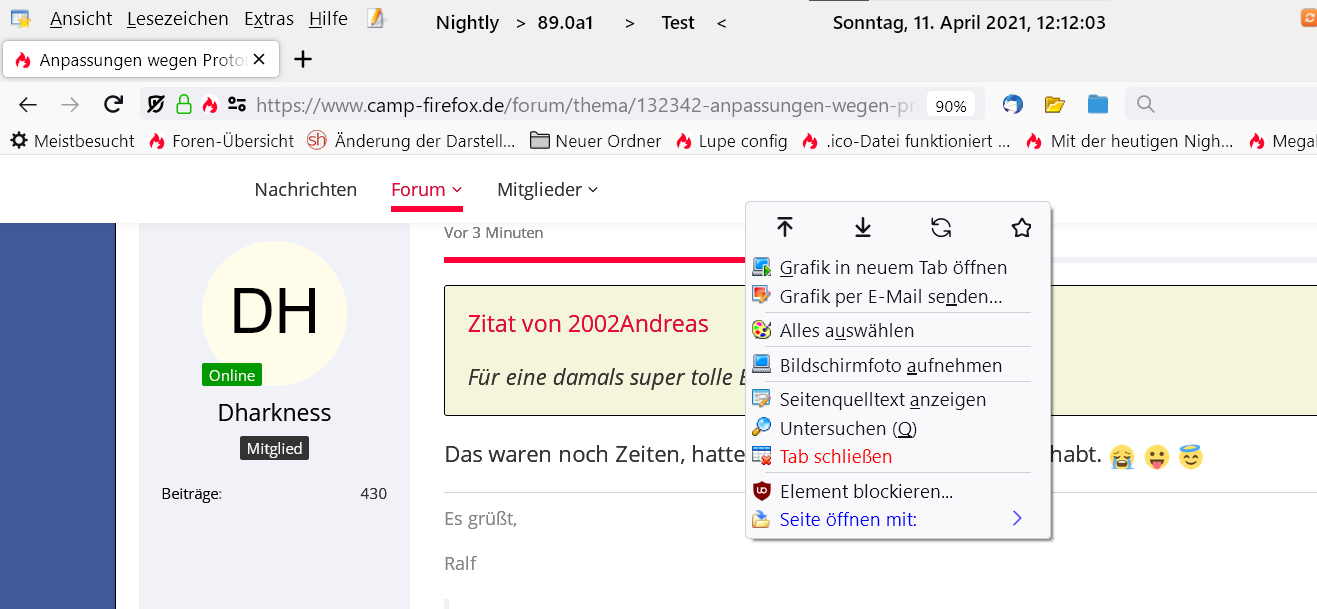Expand the Mitglieder navigation dropdown

pos(547,189)
